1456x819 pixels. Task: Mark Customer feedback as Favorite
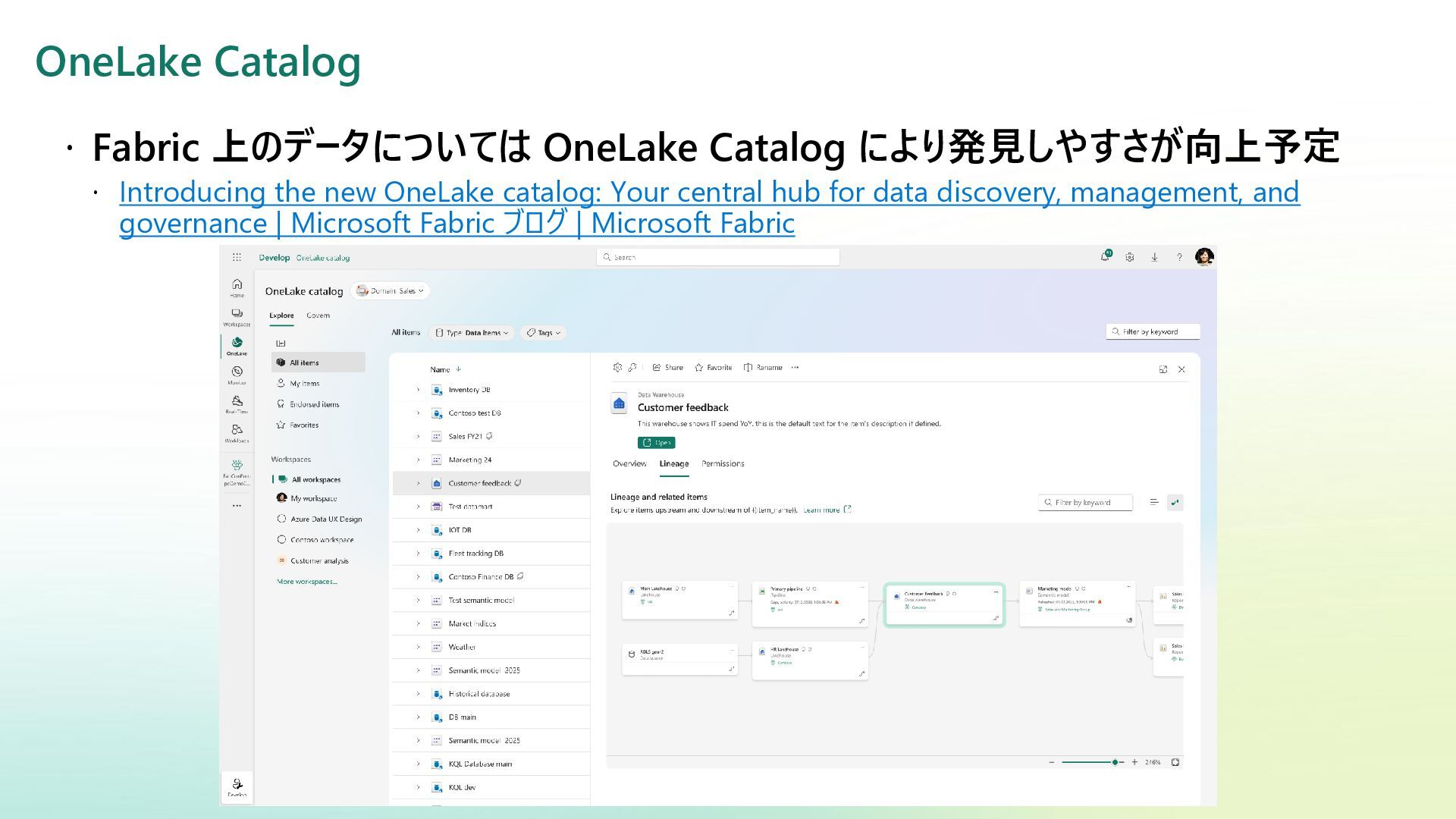(x=713, y=367)
